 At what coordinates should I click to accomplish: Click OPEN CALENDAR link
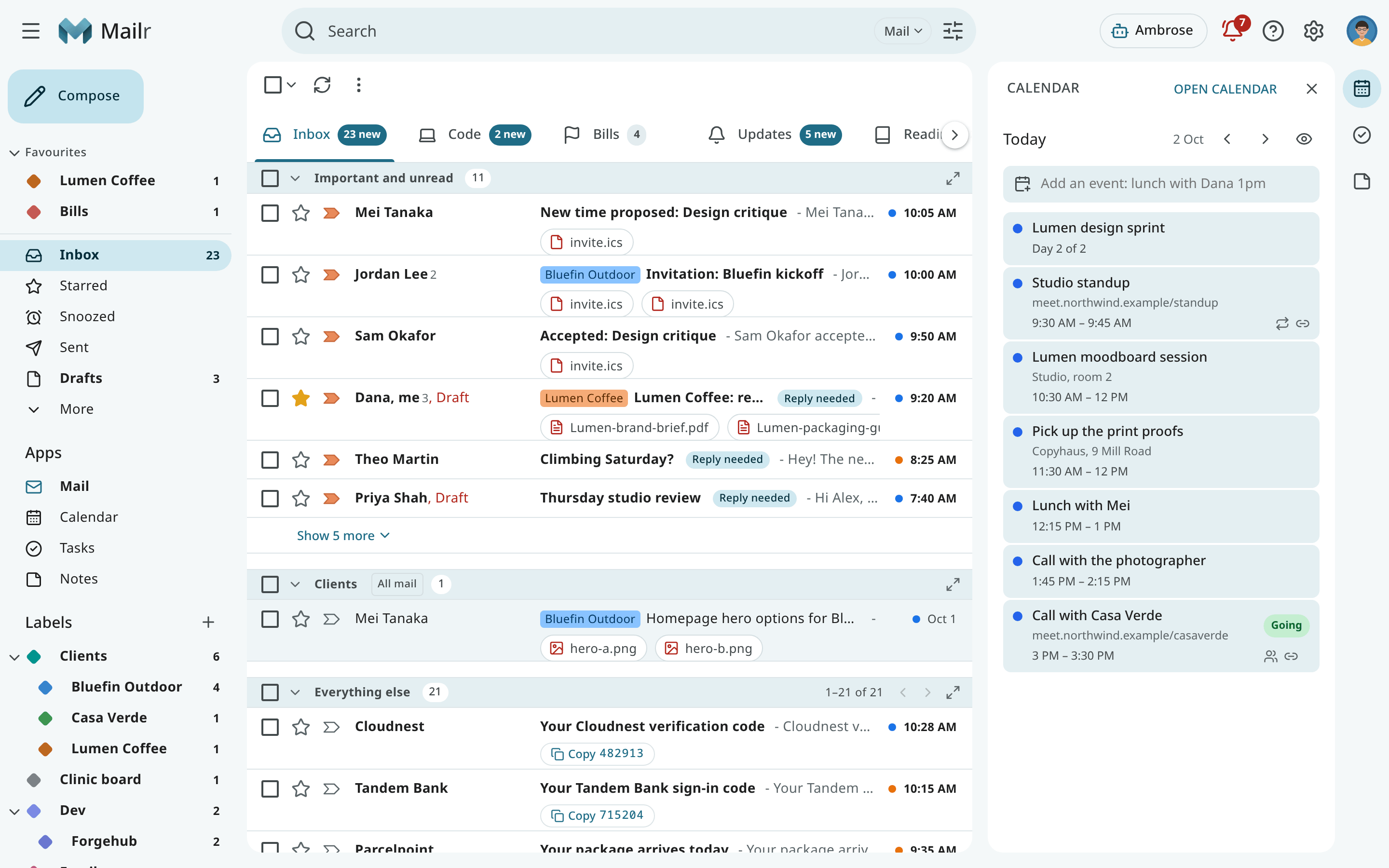click(1225, 89)
